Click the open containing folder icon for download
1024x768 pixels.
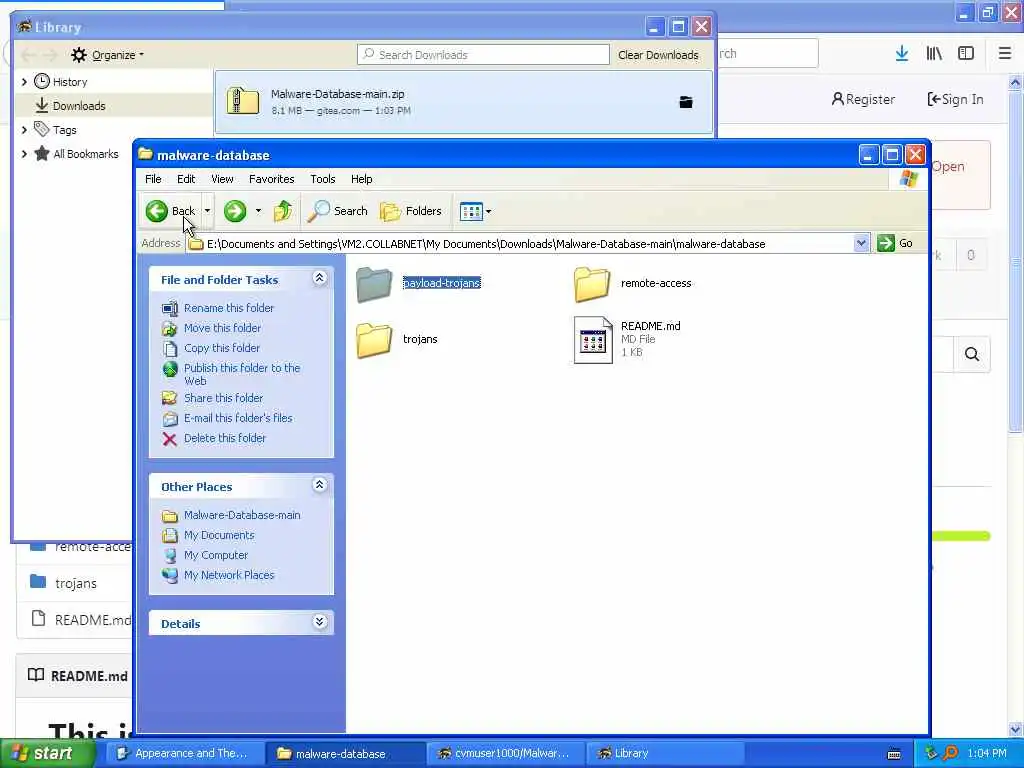pyautogui.click(x=686, y=102)
